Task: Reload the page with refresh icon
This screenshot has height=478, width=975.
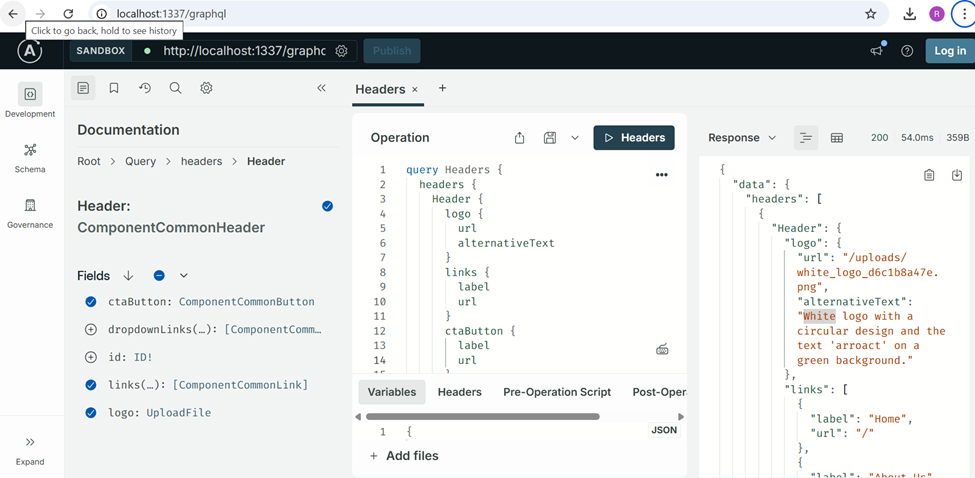Action: 69,14
